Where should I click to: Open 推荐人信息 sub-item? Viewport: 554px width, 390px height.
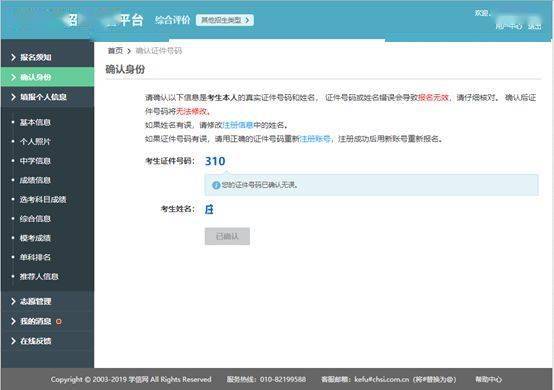point(39,276)
